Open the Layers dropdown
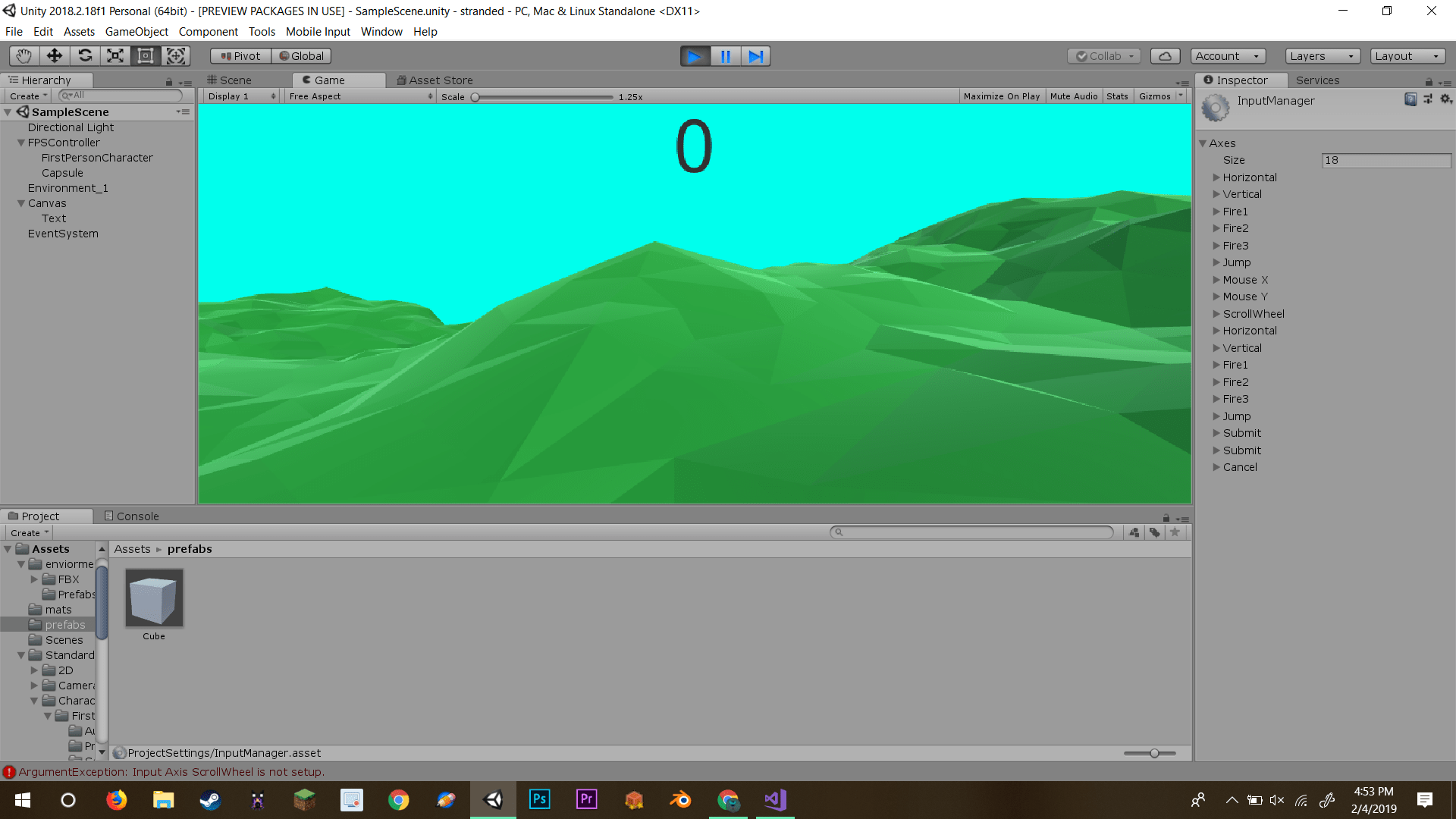Image resolution: width=1456 pixels, height=819 pixels. point(1322,56)
